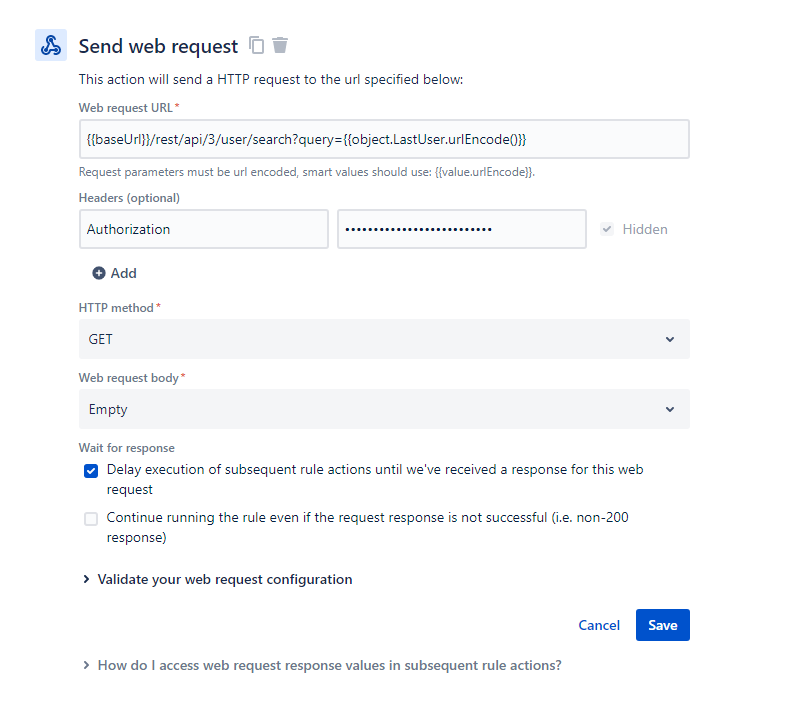Click chevron beside How do I access response values
The image size is (790, 706).
(x=86, y=666)
